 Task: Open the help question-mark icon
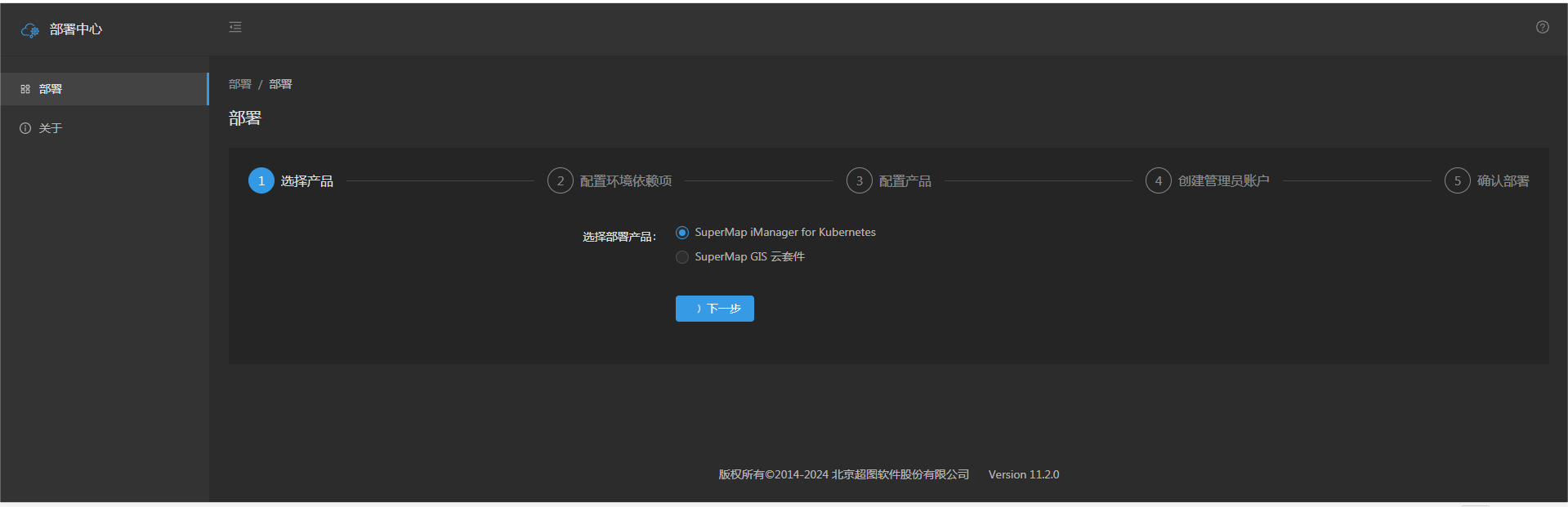pyautogui.click(x=1542, y=27)
